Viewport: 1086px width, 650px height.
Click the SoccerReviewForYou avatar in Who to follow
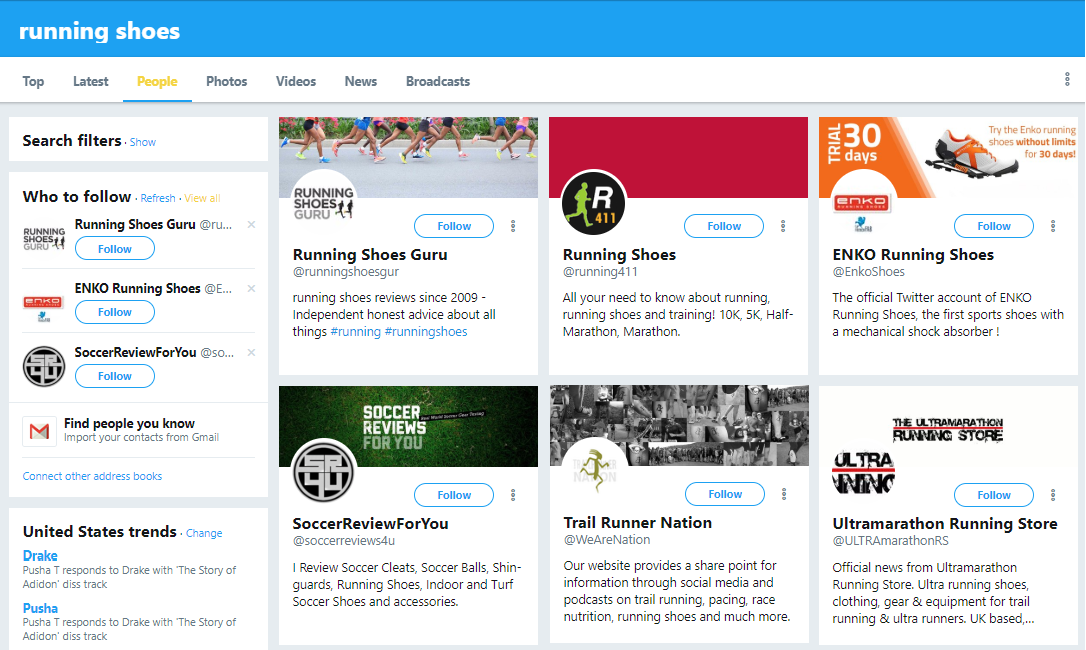coord(43,367)
